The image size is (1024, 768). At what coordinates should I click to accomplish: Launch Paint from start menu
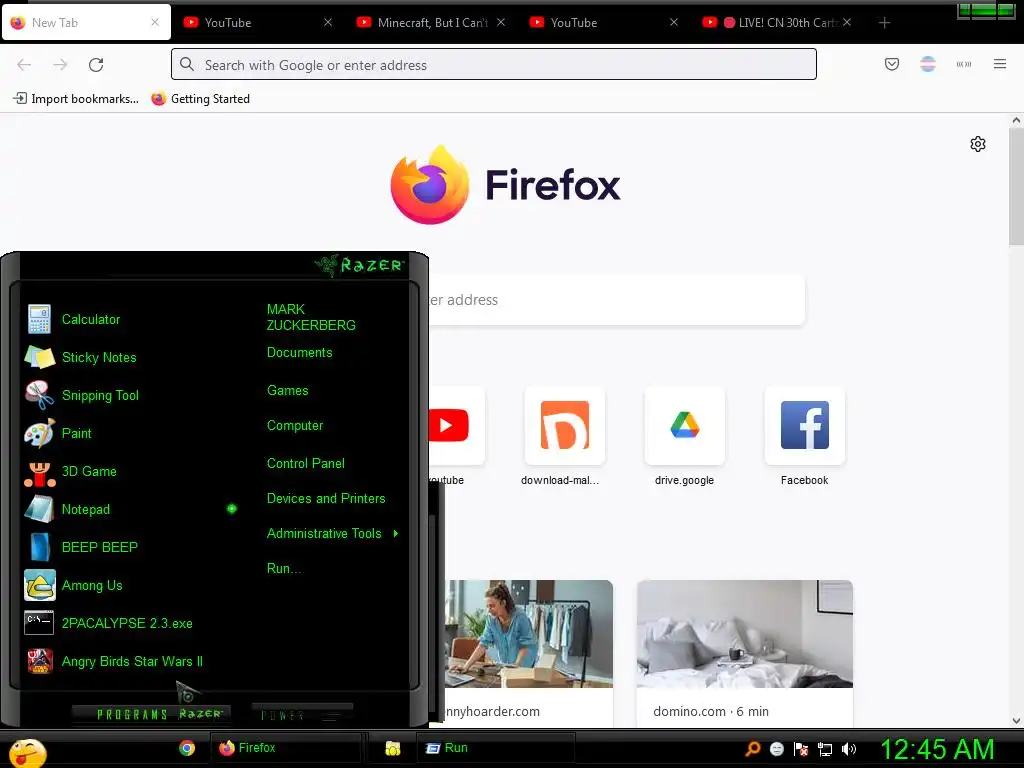(x=39, y=433)
